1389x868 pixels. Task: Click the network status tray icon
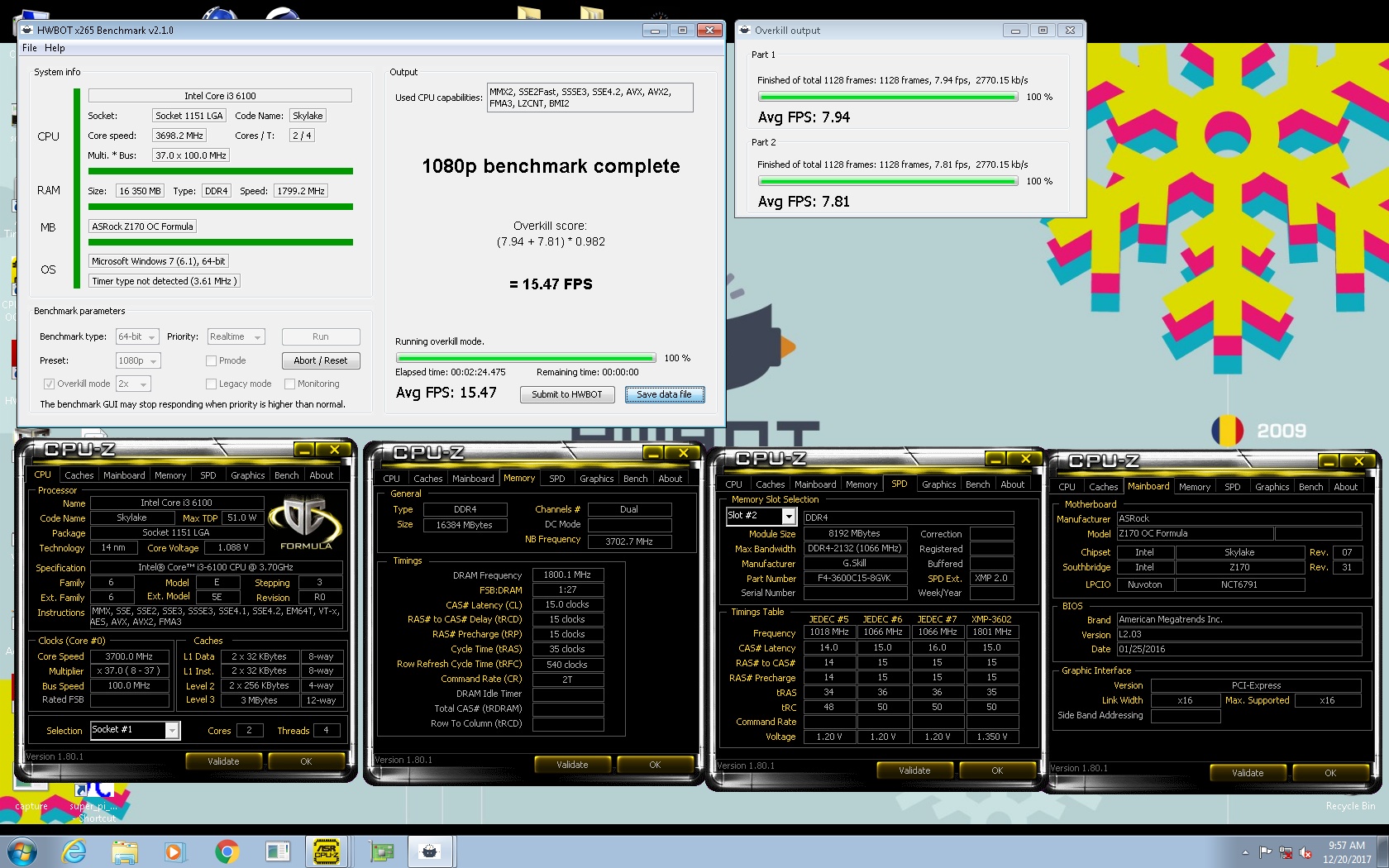point(1286,852)
